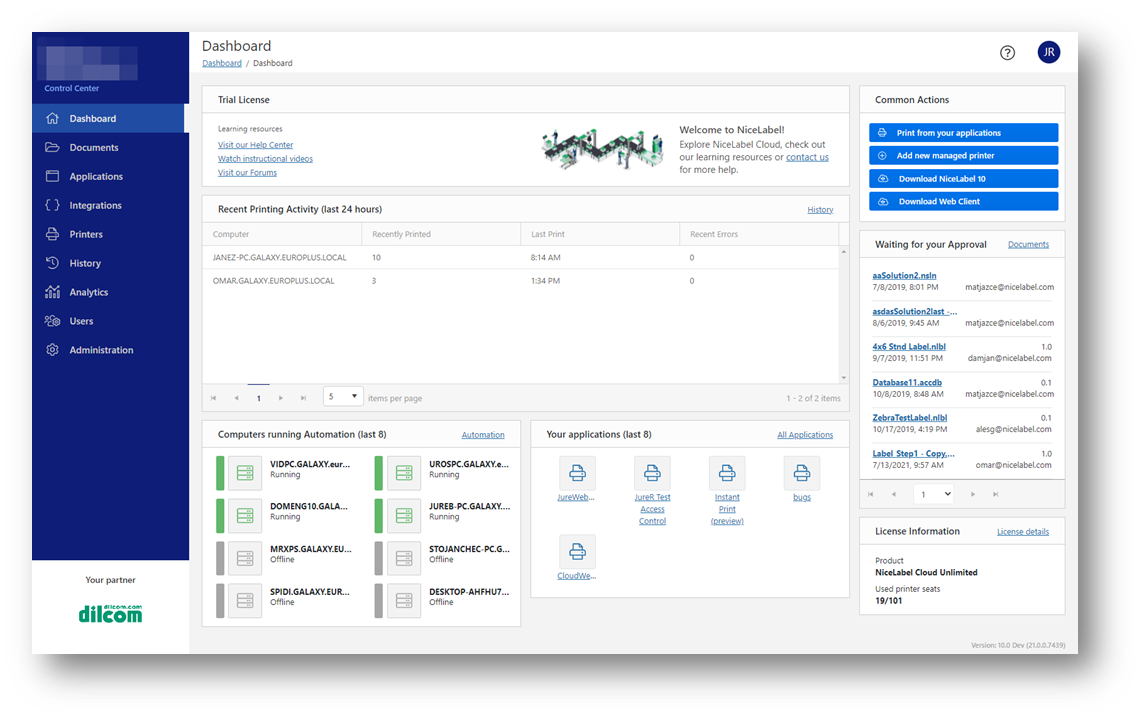
Task: Open the approval list page number dropdown
Action: [934, 494]
